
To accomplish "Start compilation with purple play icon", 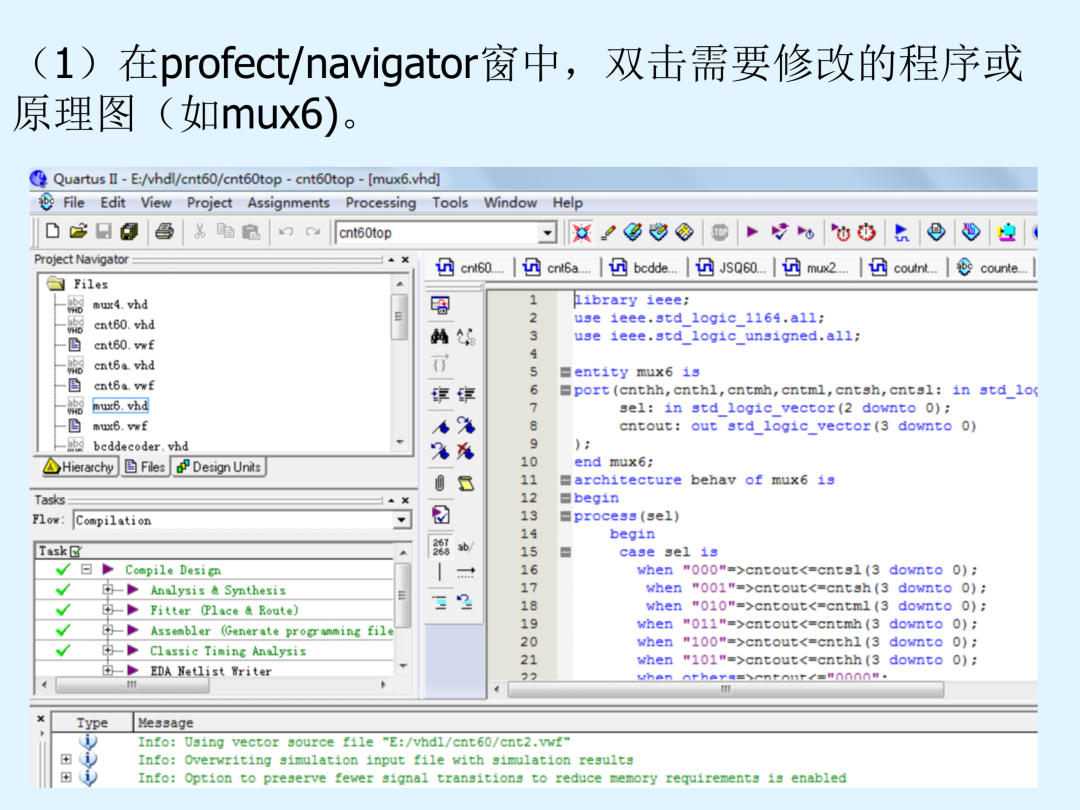I will [752, 232].
